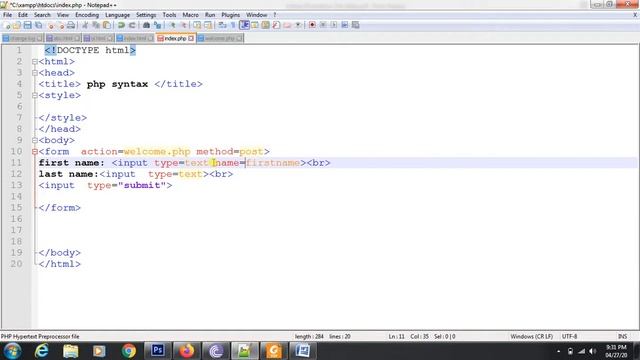Click the Start Recording macro icon
The width and height of the screenshot is (640, 360).
click(x=312, y=25)
